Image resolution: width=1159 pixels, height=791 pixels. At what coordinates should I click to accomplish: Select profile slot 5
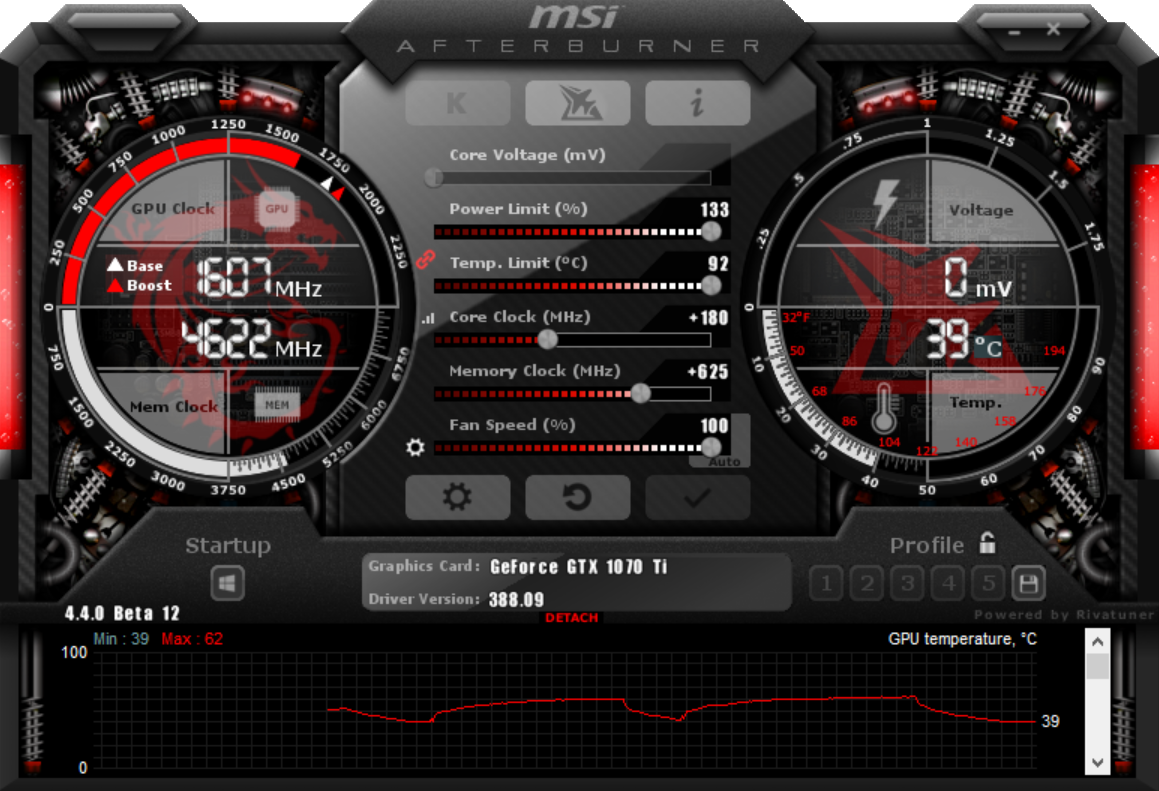click(x=988, y=584)
